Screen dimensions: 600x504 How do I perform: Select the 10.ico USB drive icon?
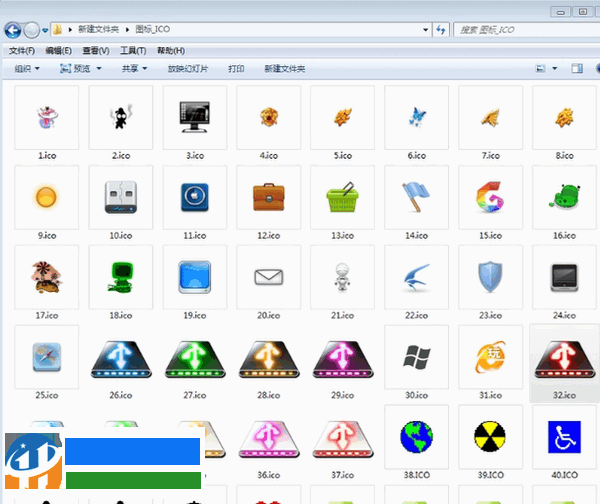click(121, 197)
